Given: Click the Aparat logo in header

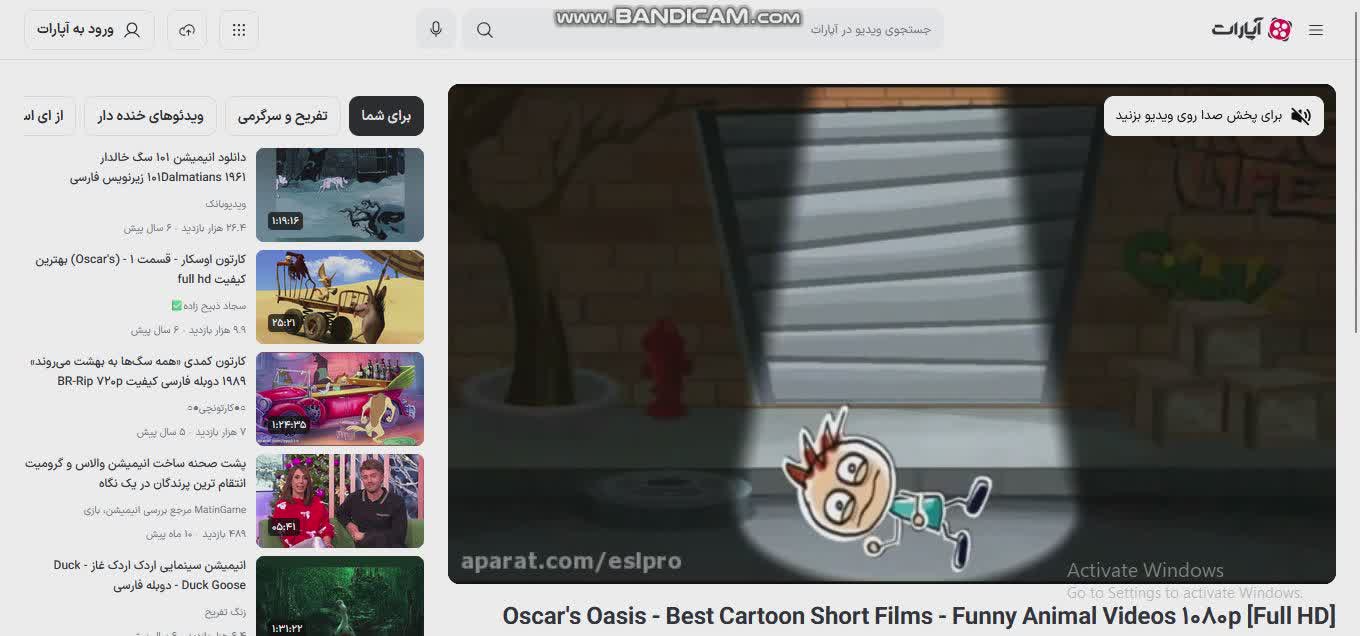Looking at the screenshot, I should coord(1252,30).
